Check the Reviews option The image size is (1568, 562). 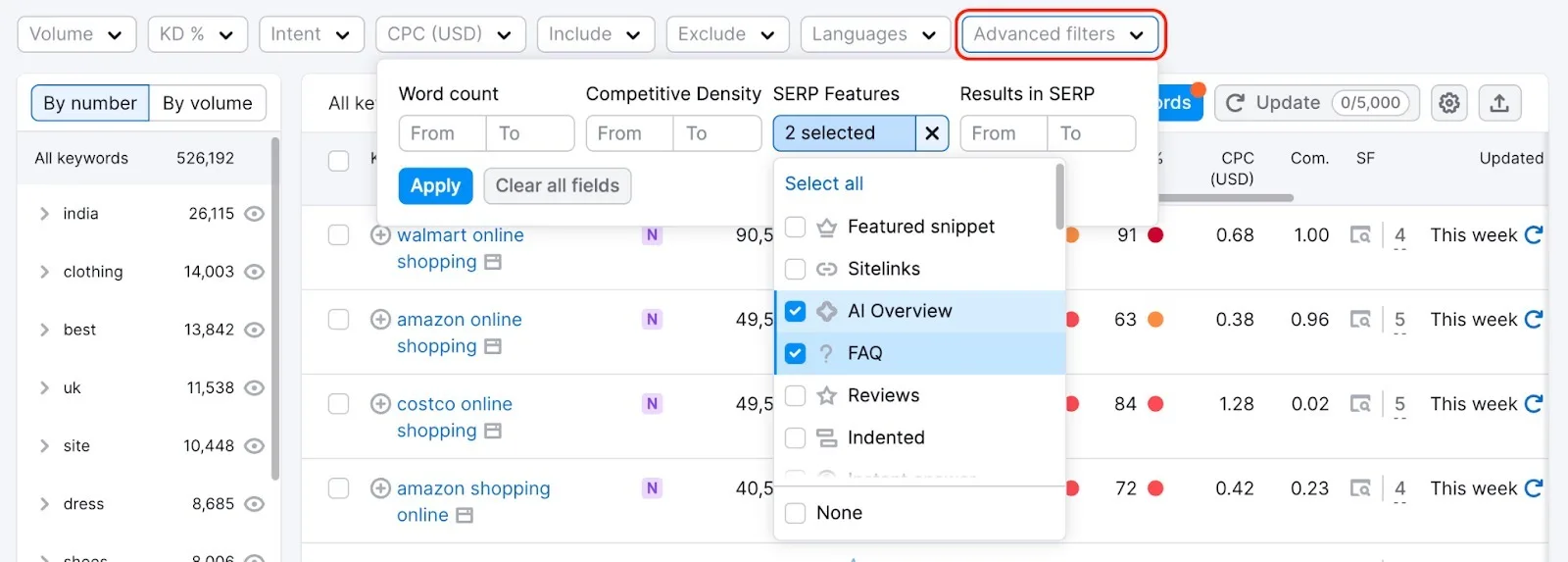pyautogui.click(x=796, y=395)
